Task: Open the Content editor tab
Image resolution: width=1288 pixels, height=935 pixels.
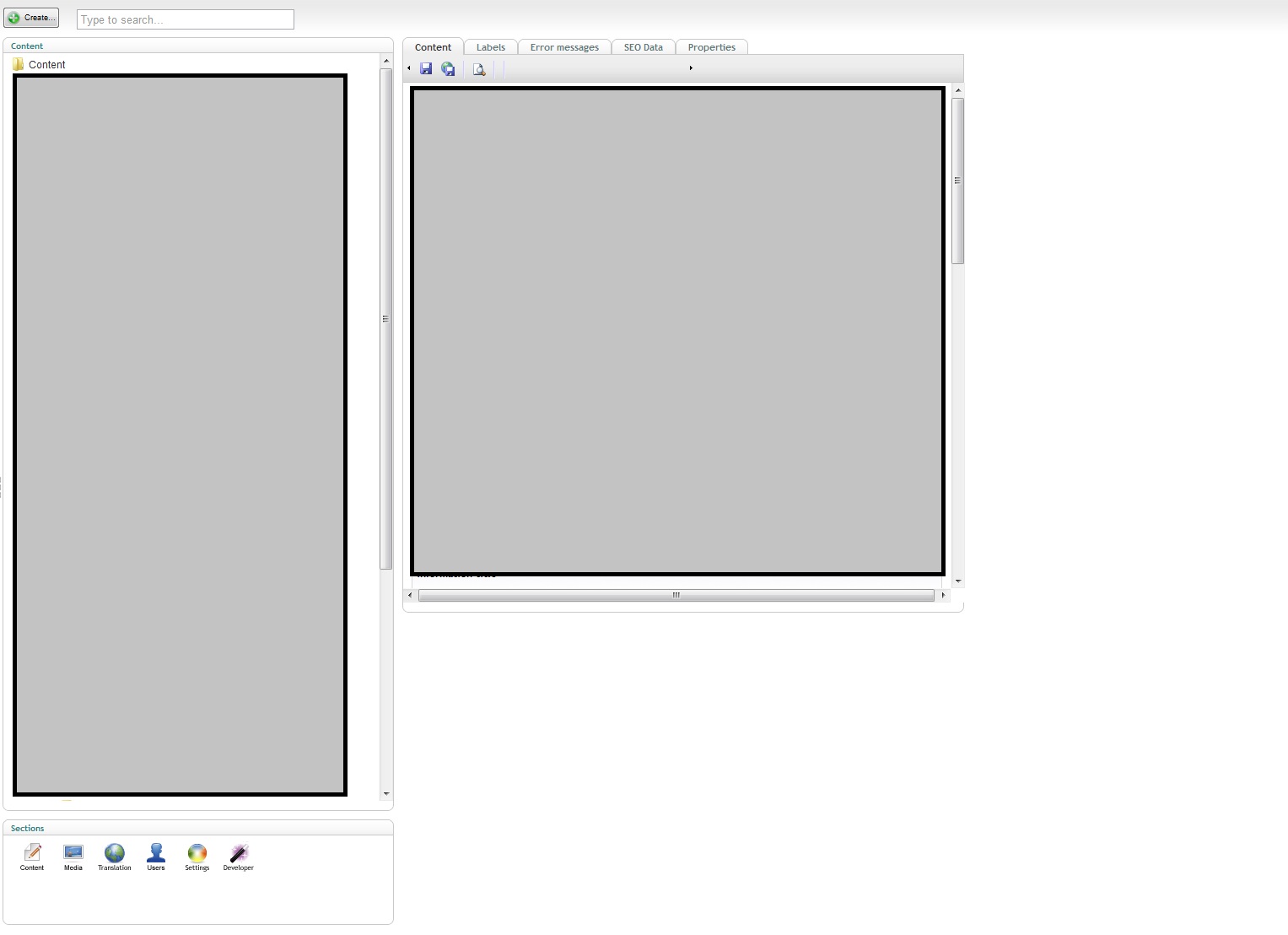Action: (x=433, y=47)
